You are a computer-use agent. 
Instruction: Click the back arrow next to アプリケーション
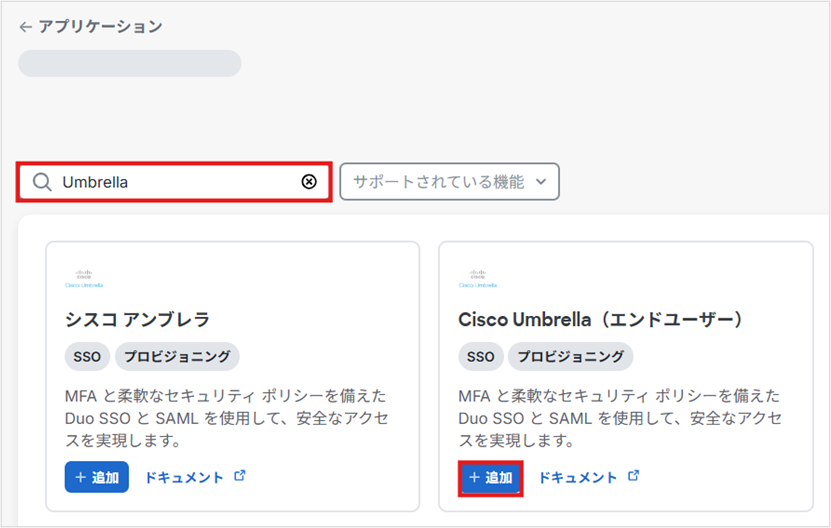tap(25, 27)
